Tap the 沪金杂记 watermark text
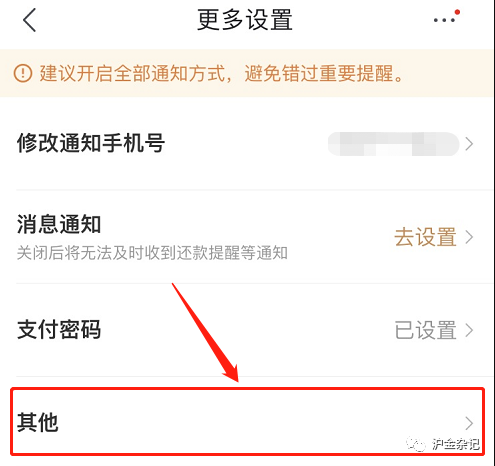The height and width of the screenshot is (466, 495). [456, 444]
